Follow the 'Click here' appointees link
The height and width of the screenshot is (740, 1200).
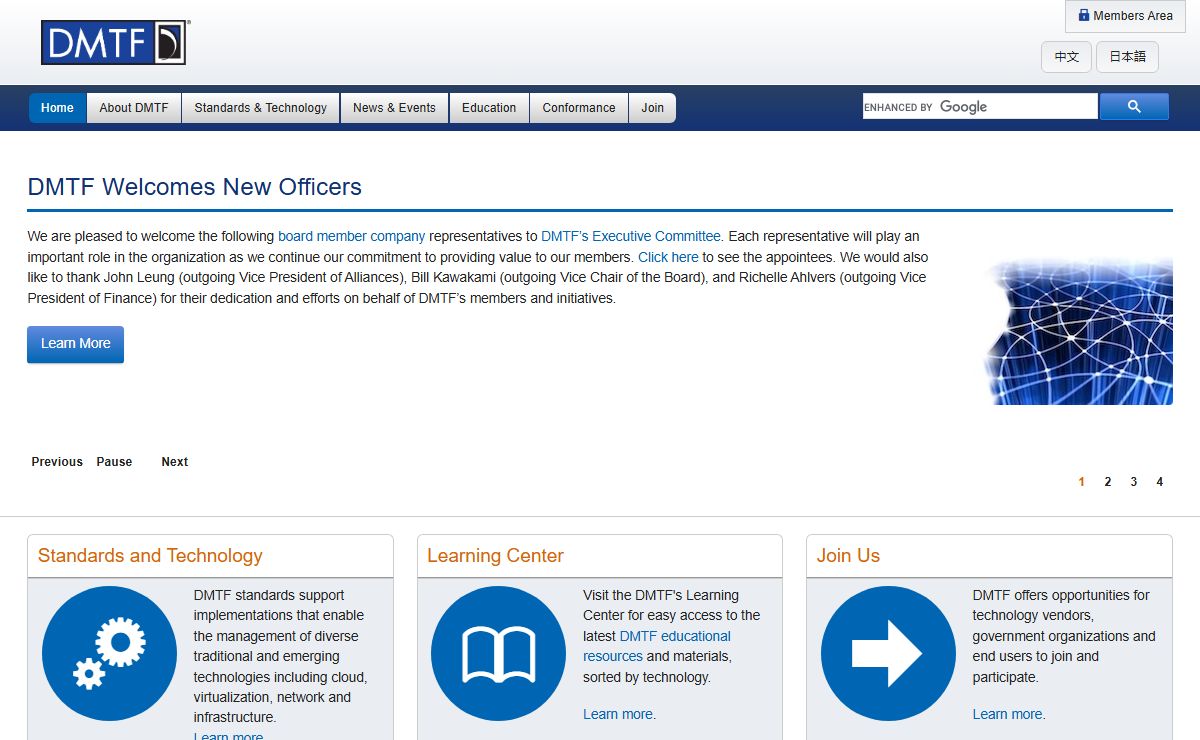(668, 257)
